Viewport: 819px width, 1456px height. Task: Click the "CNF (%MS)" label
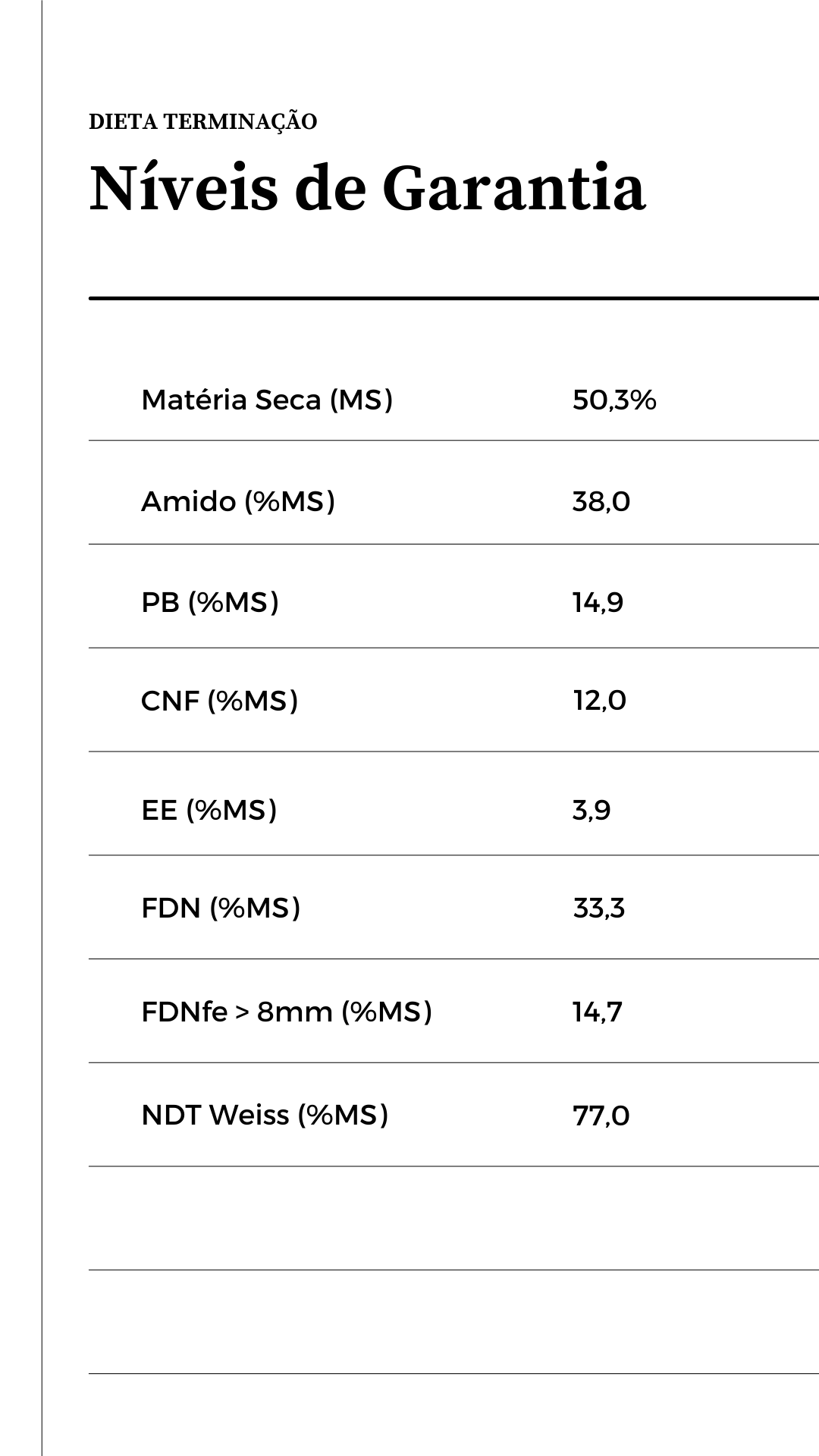tap(219, 701)
